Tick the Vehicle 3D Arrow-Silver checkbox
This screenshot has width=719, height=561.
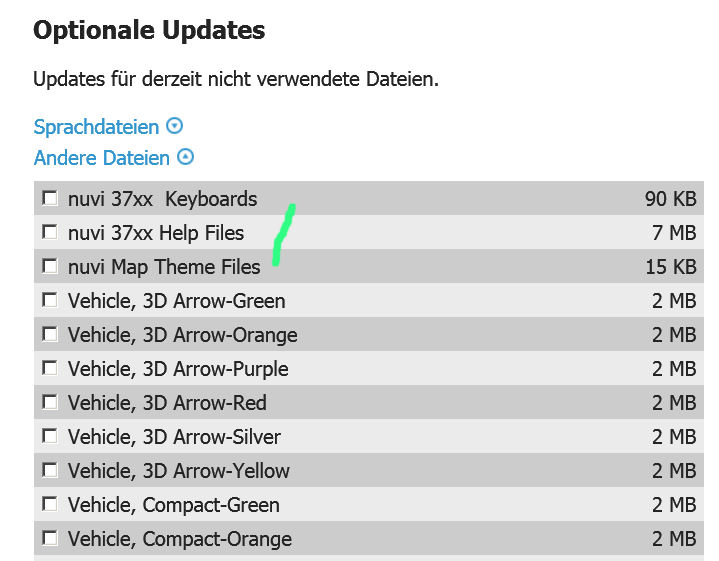coord(50,436)
